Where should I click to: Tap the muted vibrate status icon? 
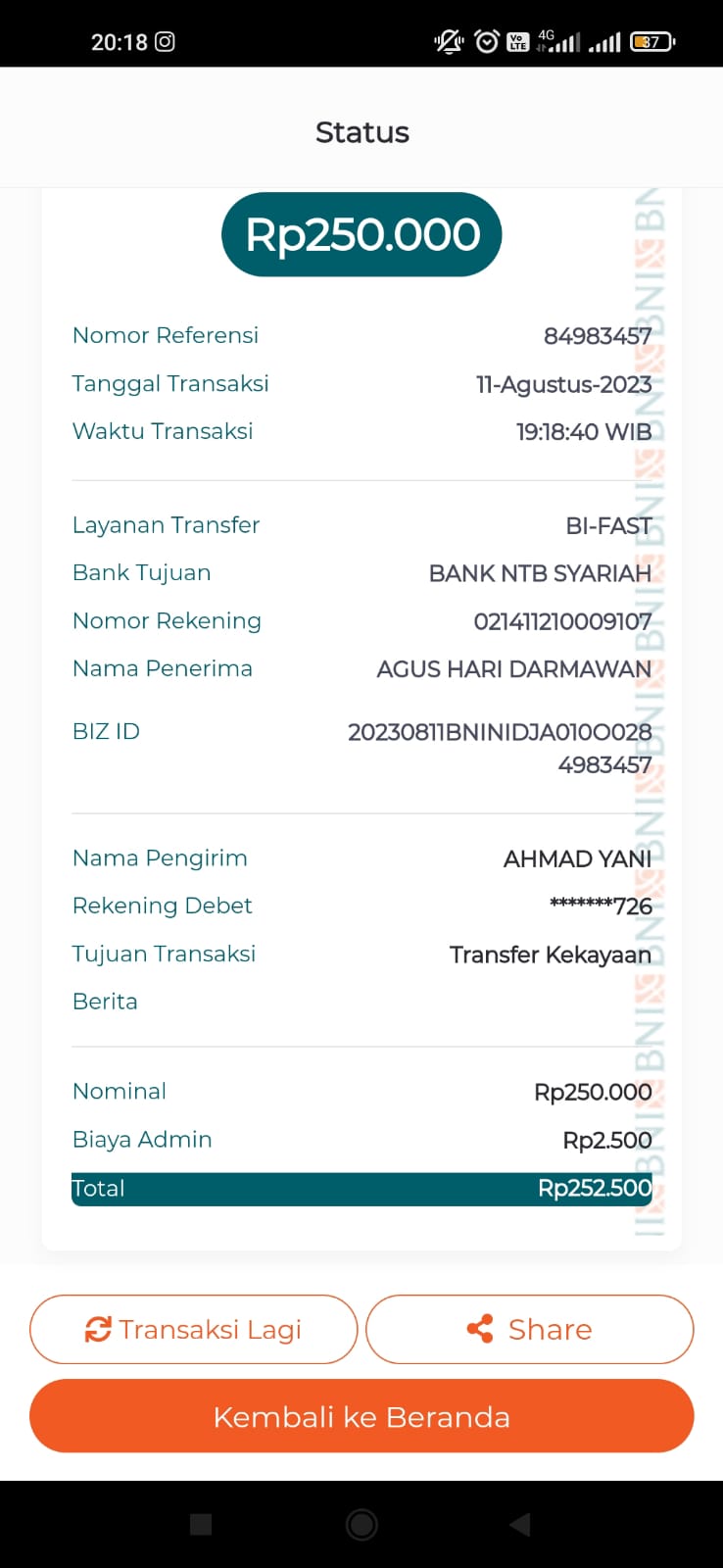coord(449,41)
